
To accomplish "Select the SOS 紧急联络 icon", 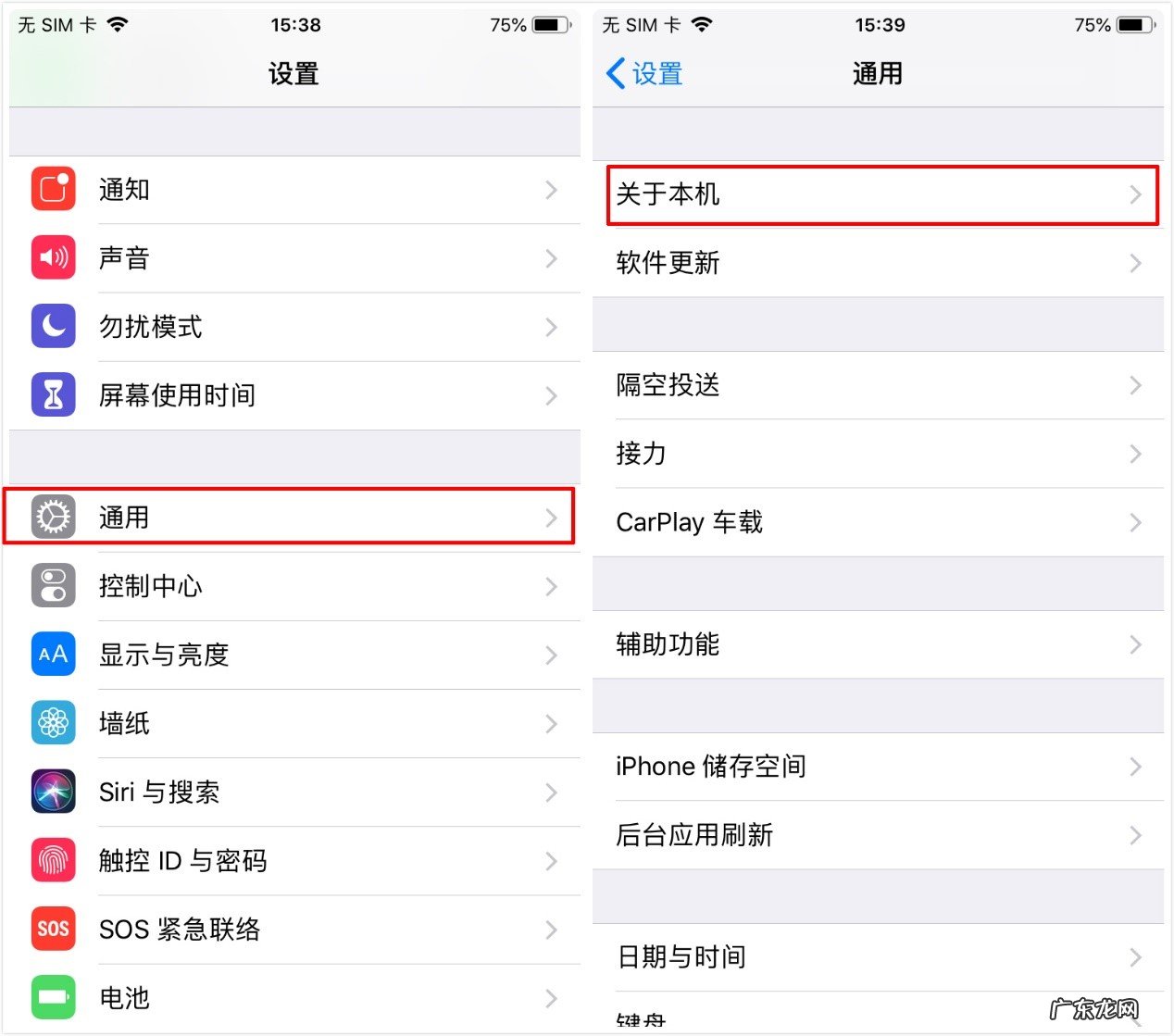I will [53, 930].
